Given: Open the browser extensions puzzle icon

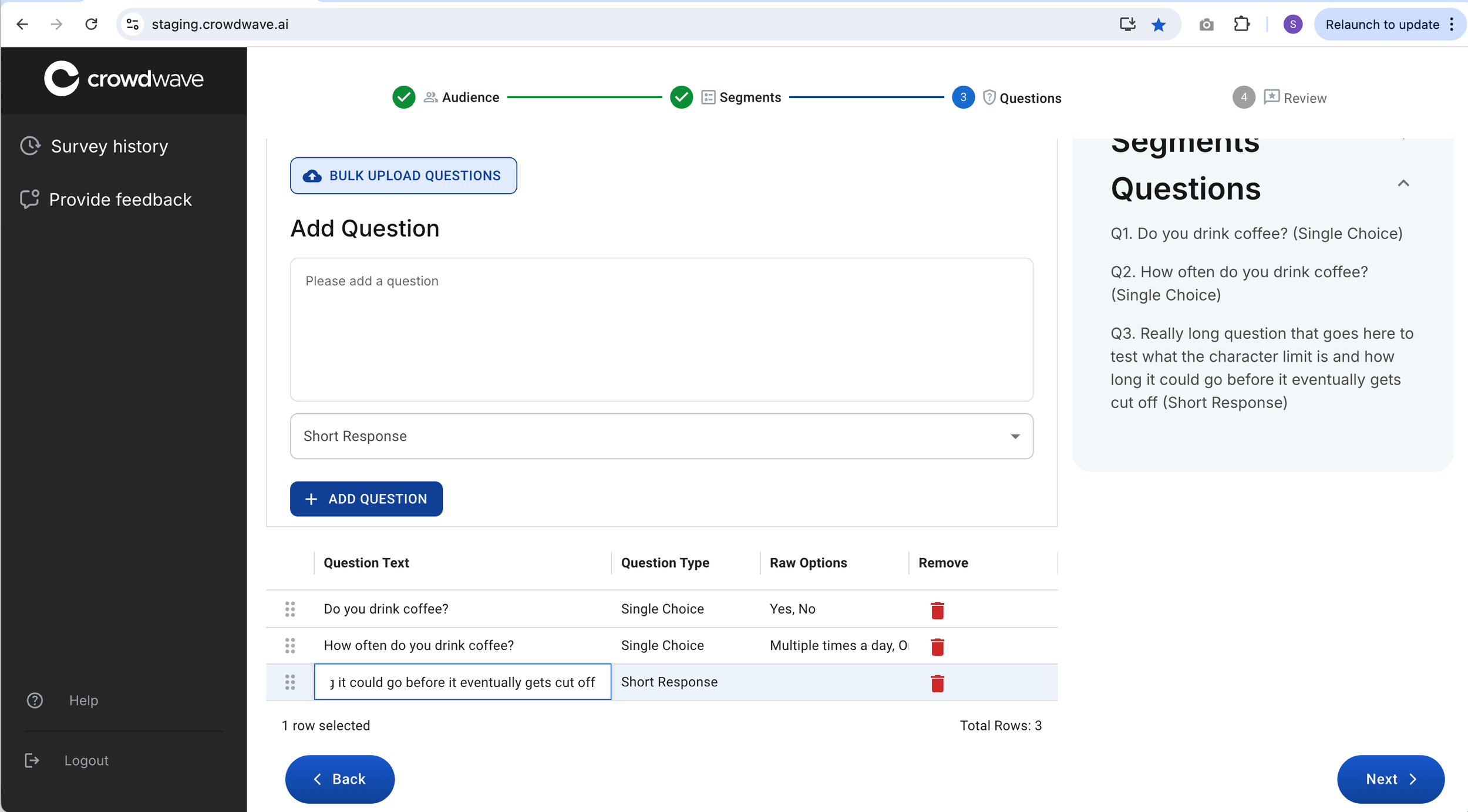Looking at the screenshot, I should tap(1241, 25).
